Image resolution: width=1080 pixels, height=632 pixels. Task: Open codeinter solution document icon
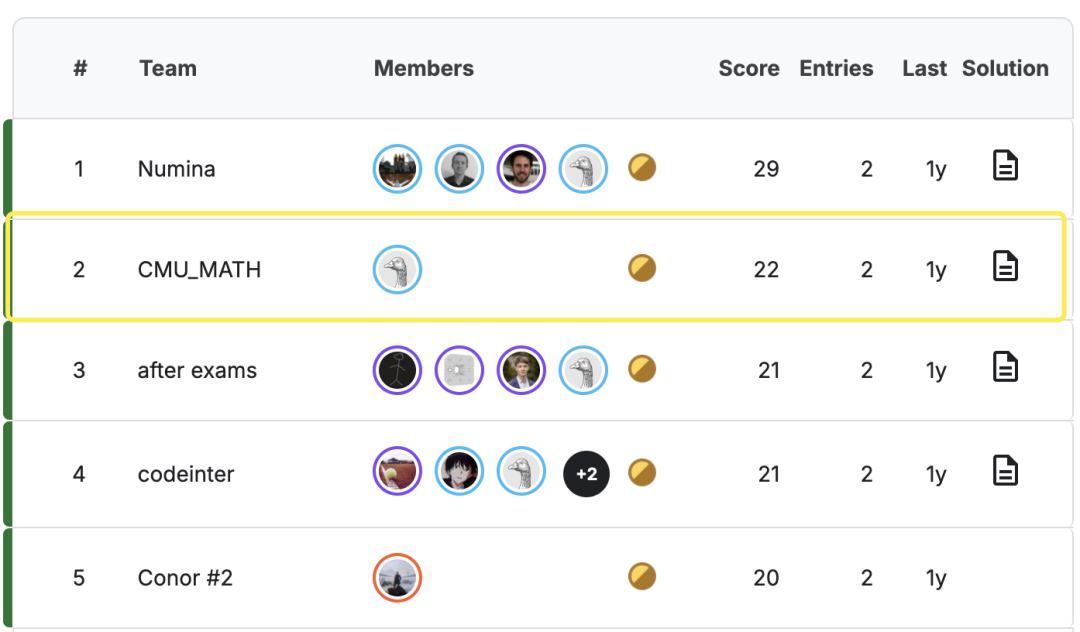coord(1005,471)
